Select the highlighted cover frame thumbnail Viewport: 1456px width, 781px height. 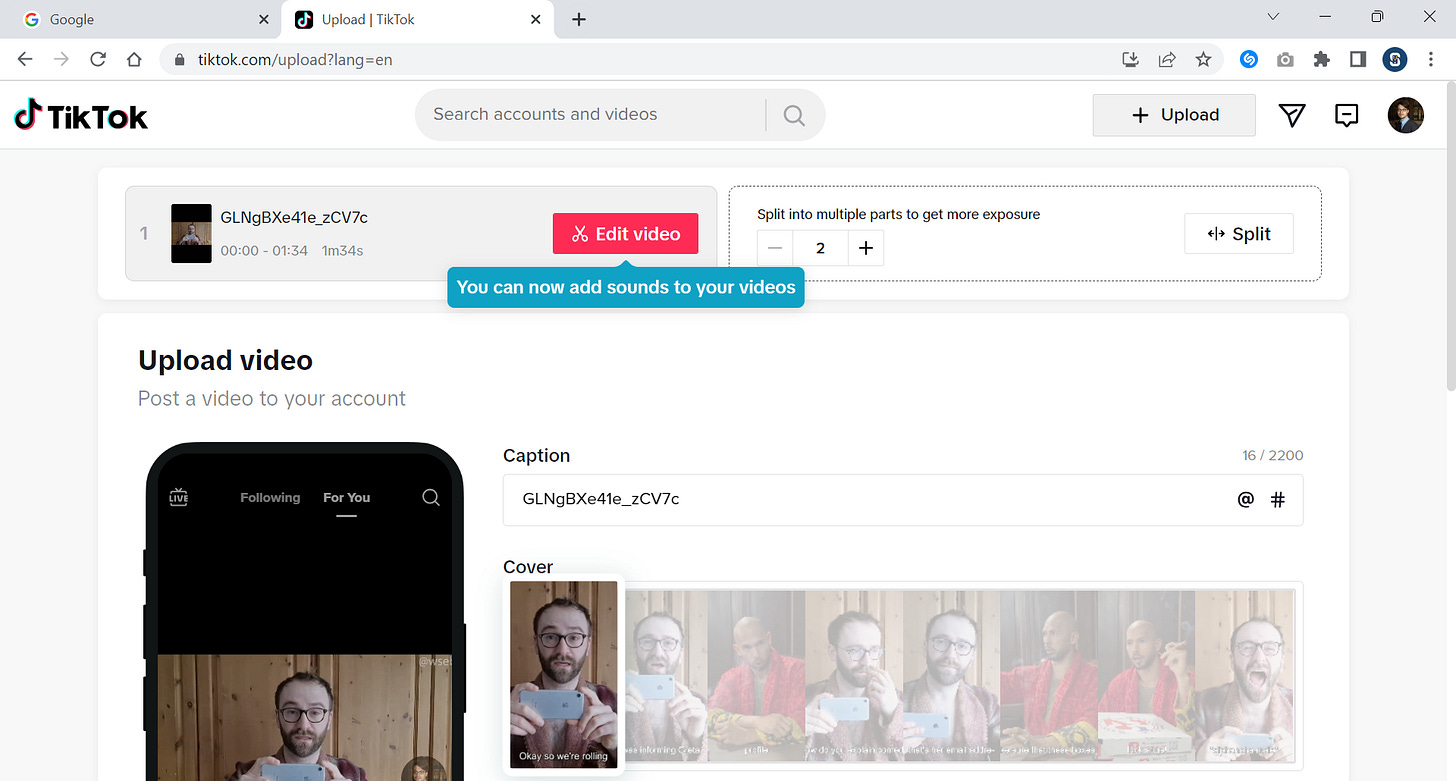click(x=564, y=675)
